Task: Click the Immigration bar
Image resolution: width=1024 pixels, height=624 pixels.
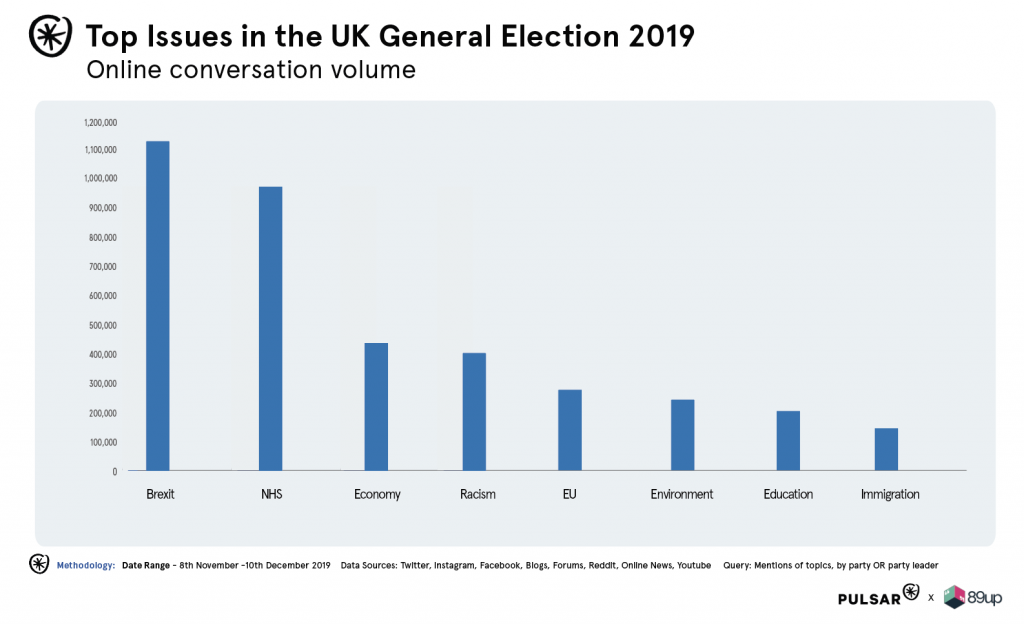Action: click(x=886, y=449)
